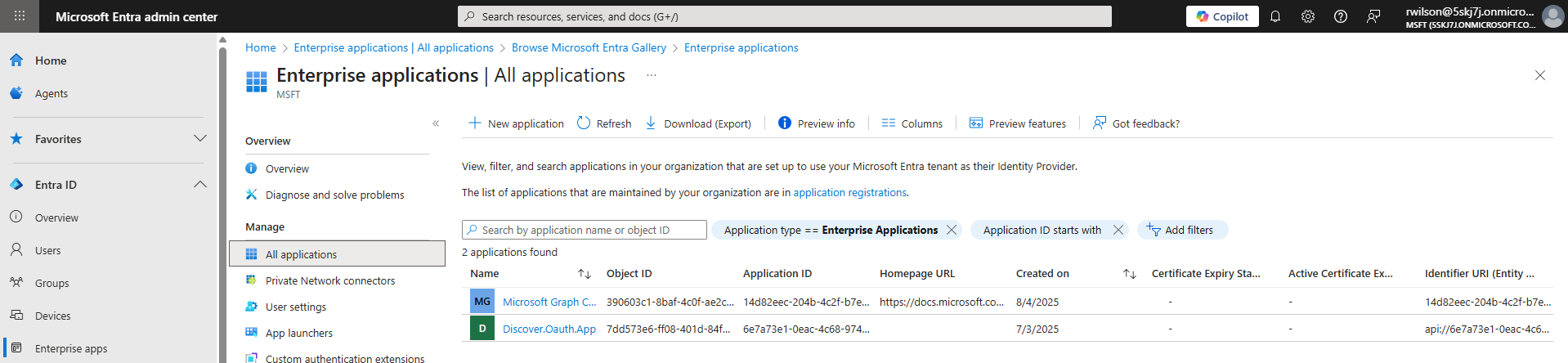Open the settings gear icon
Screen dimensions: 1568x363
(1307, 16)
